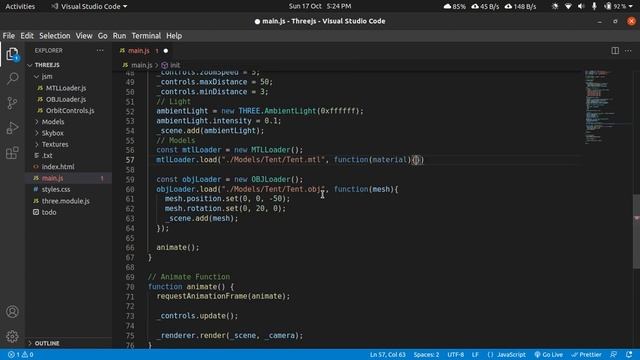Open the Manage gear icon
640x360 pixels.
[x=12, y=336]
